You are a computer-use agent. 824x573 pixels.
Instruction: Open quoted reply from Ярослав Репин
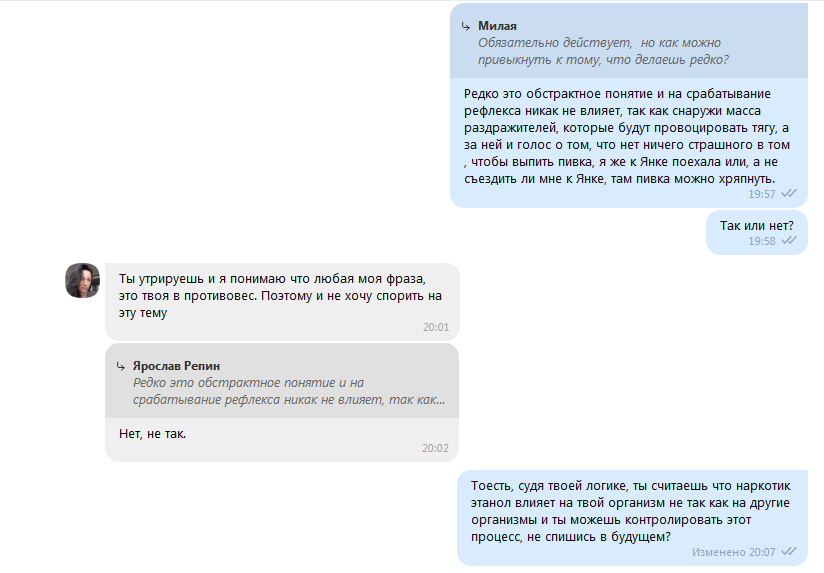(x=282, y=382)
